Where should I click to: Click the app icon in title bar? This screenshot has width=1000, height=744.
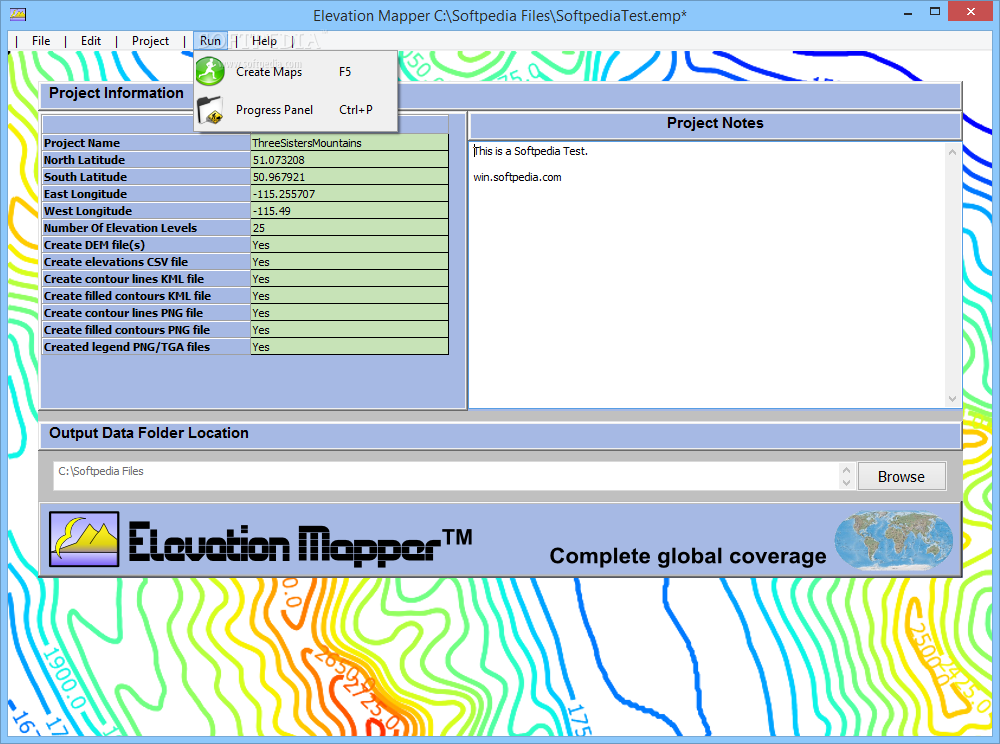[18, 13]
